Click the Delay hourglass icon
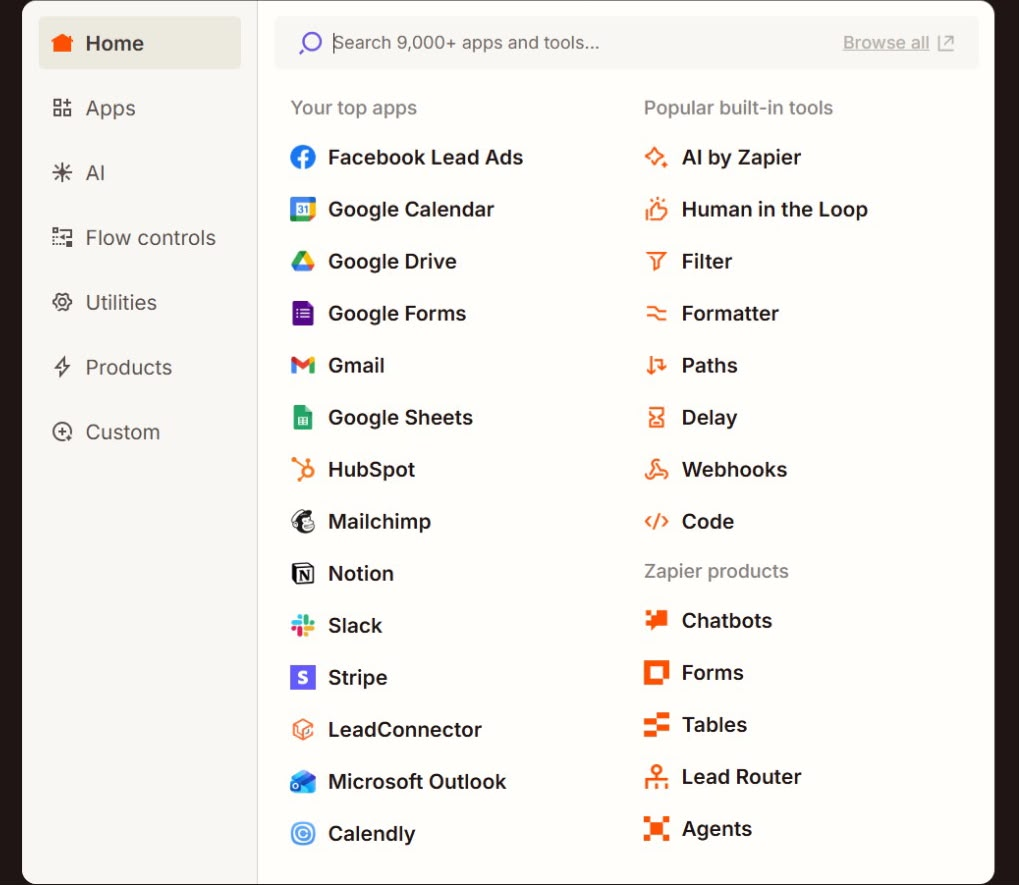Screen dimensions: 1019x885 (x=656, y=417)
